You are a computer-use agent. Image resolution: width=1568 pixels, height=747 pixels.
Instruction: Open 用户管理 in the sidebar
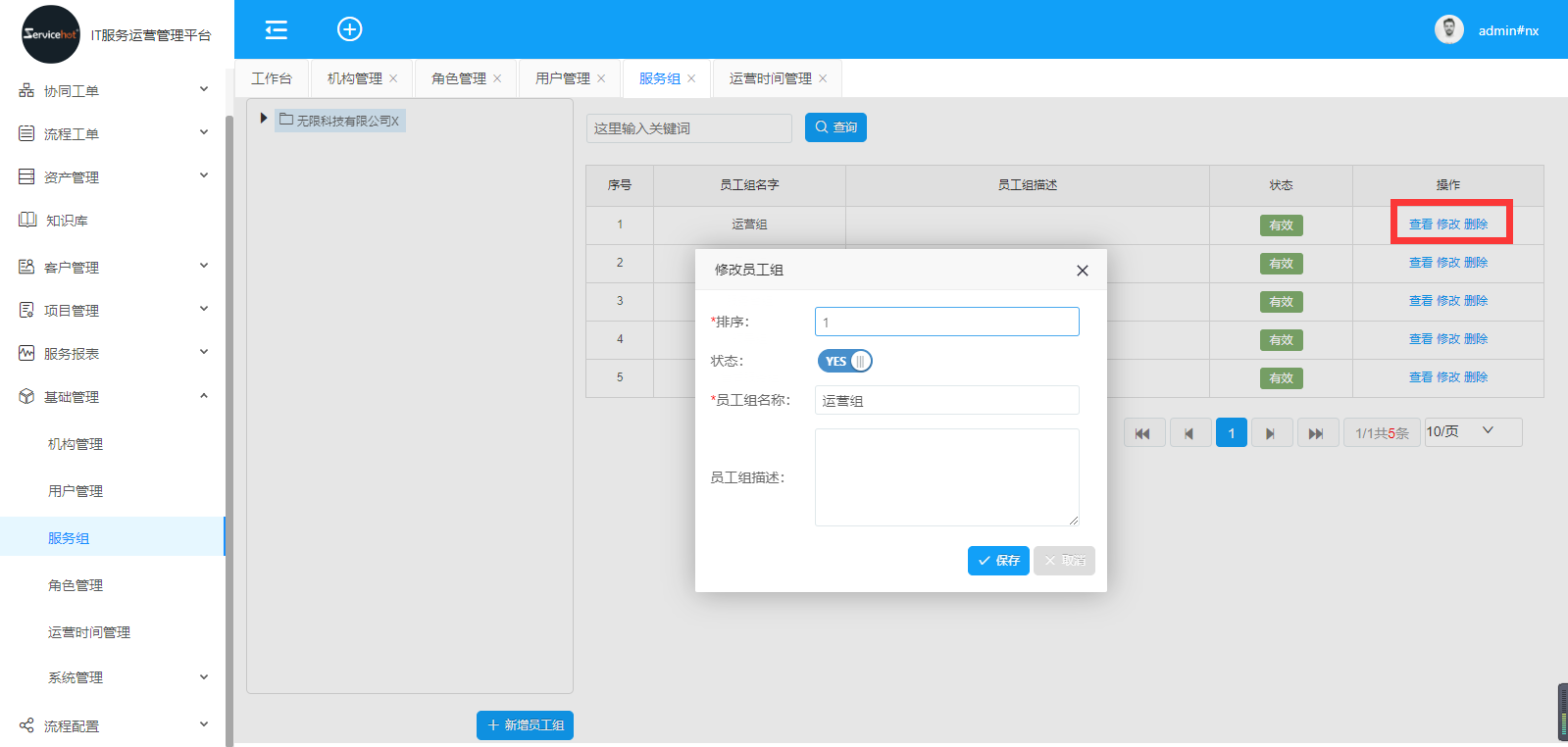pyautogui.click(x=76, y=491)
